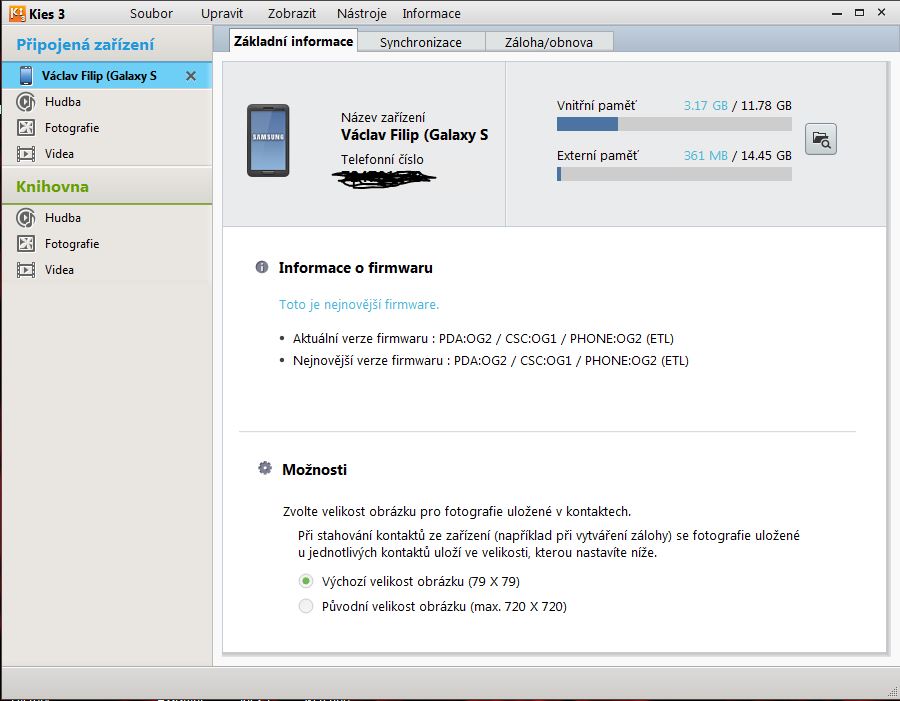Open the Upravit menu
Screen dimensions: 900x701
click(222, 14)
